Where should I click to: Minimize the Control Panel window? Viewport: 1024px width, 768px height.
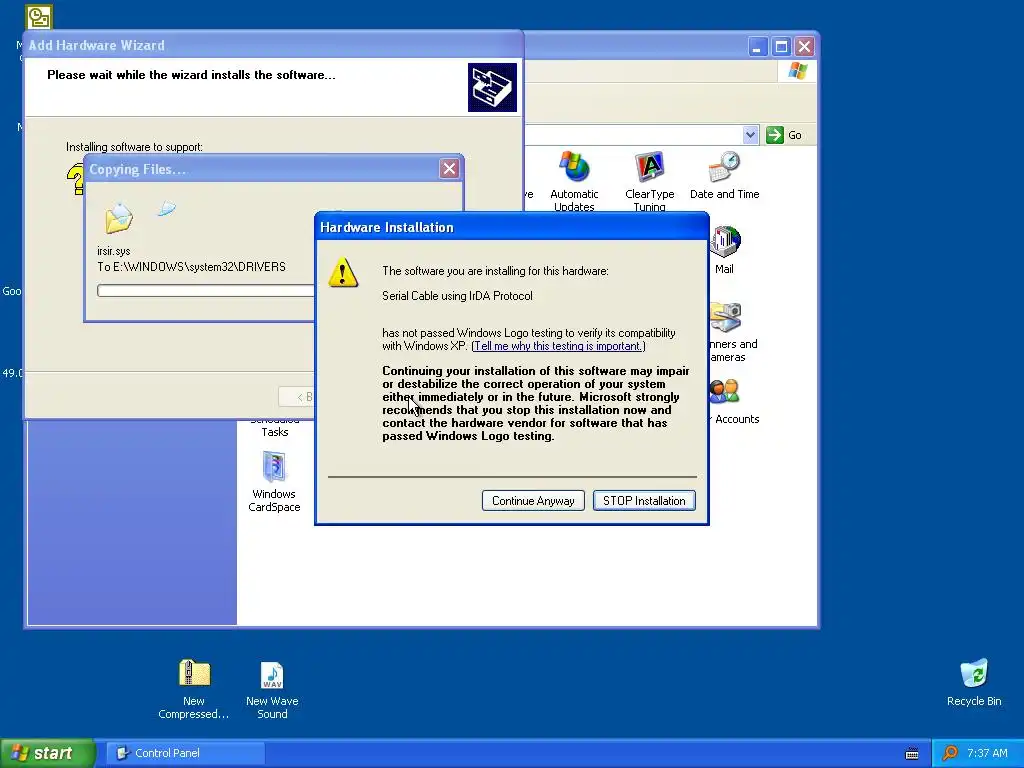click(757, 46)
